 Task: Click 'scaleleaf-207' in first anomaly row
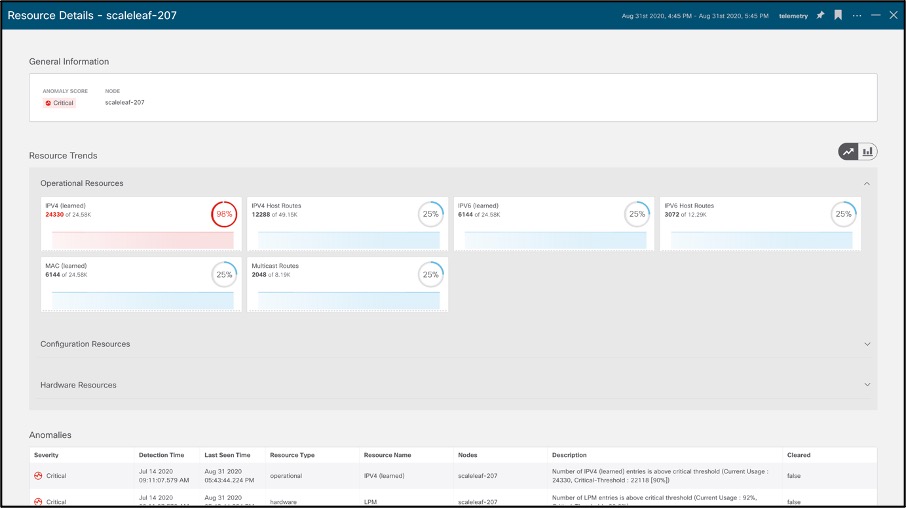477,476
